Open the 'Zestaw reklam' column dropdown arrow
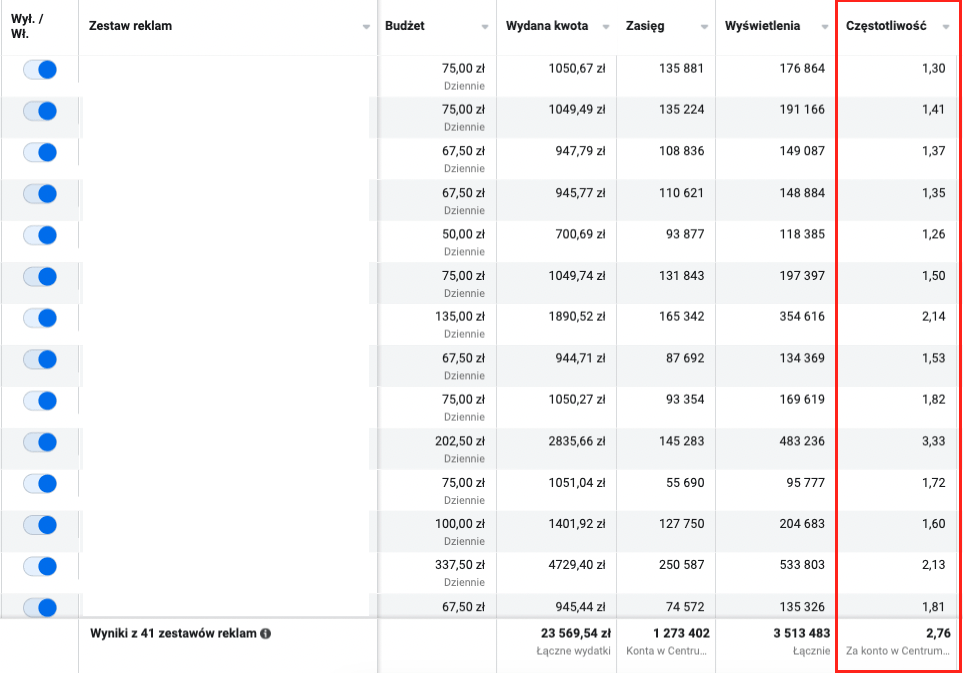 (366, 27)
